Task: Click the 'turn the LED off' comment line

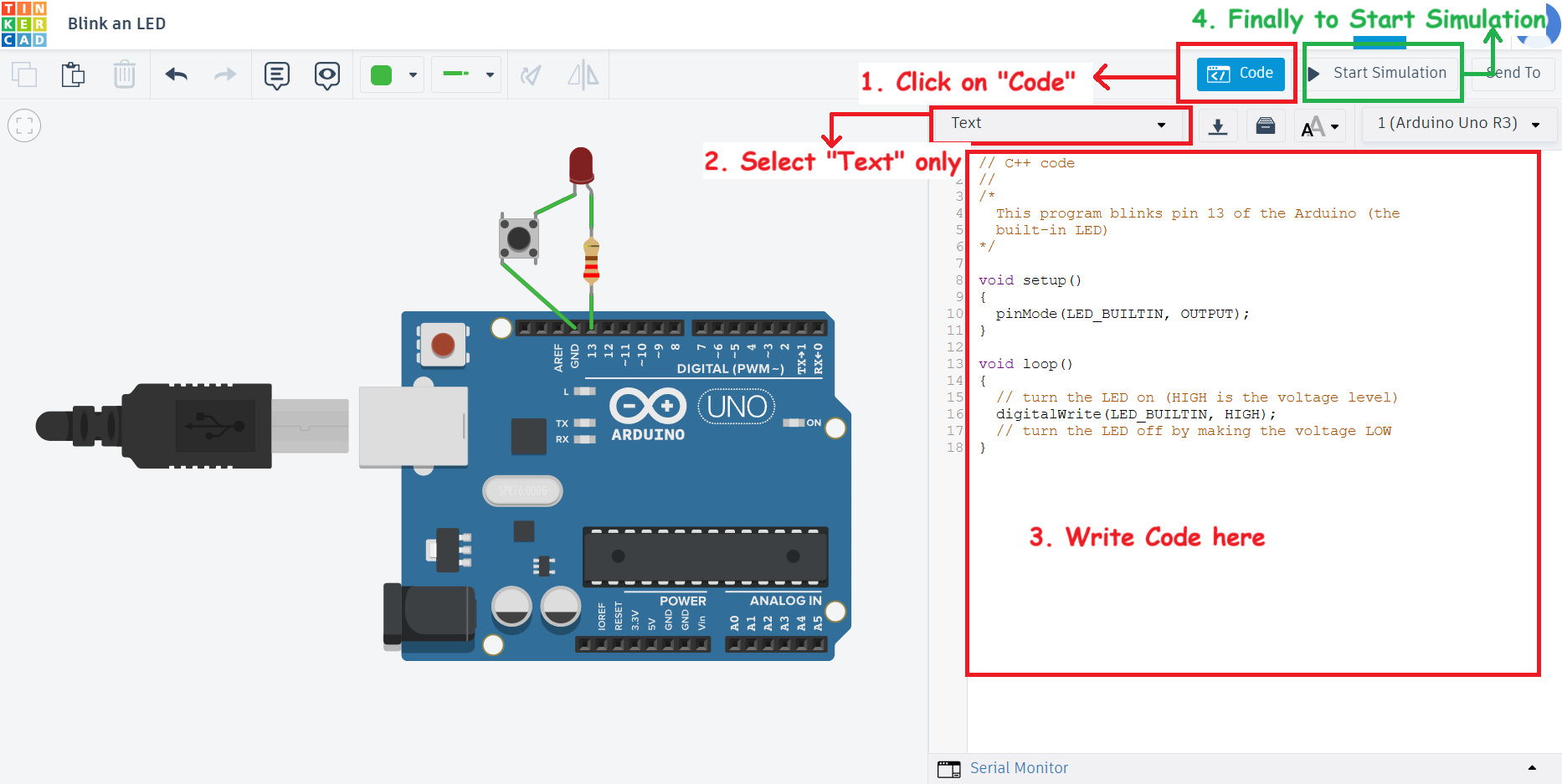Action: (x=1193, y=431)
